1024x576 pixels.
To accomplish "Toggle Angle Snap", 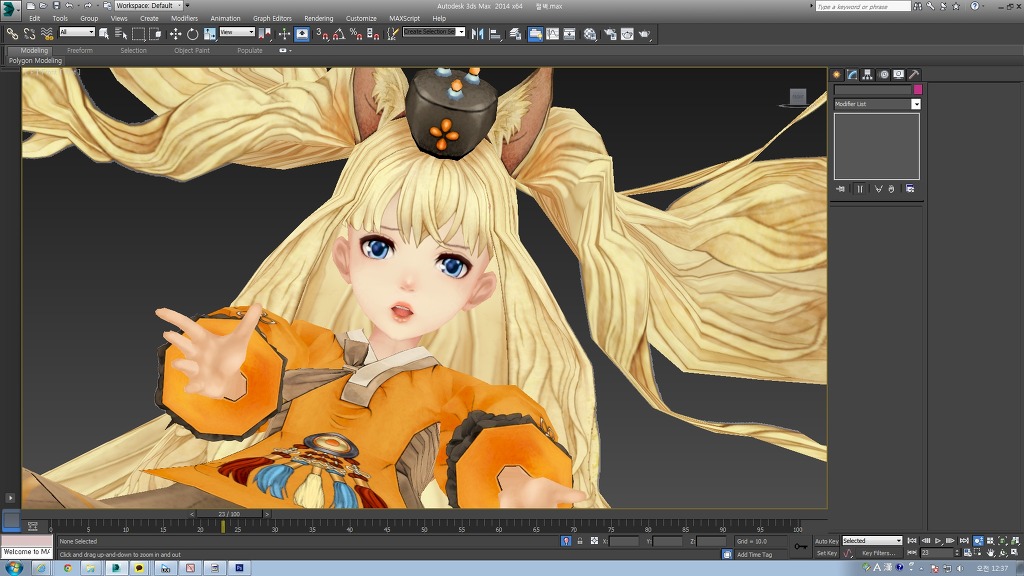I will 339,33.
